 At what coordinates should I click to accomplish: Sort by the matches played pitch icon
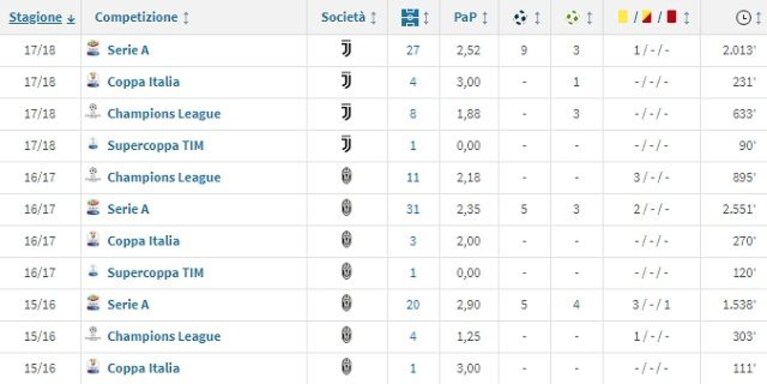click(x=409, y=18)
